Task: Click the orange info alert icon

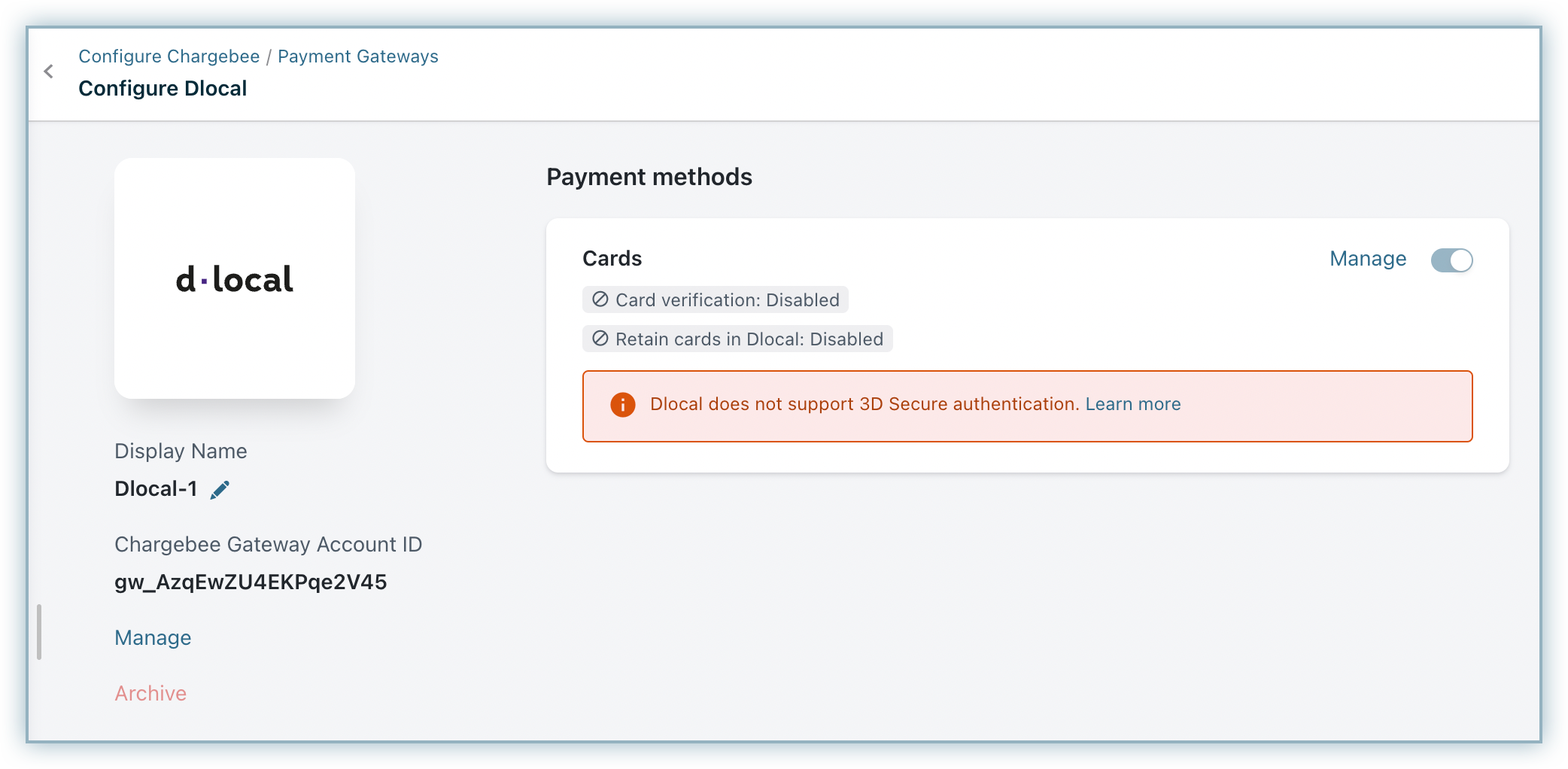Action: pos(622,405)
